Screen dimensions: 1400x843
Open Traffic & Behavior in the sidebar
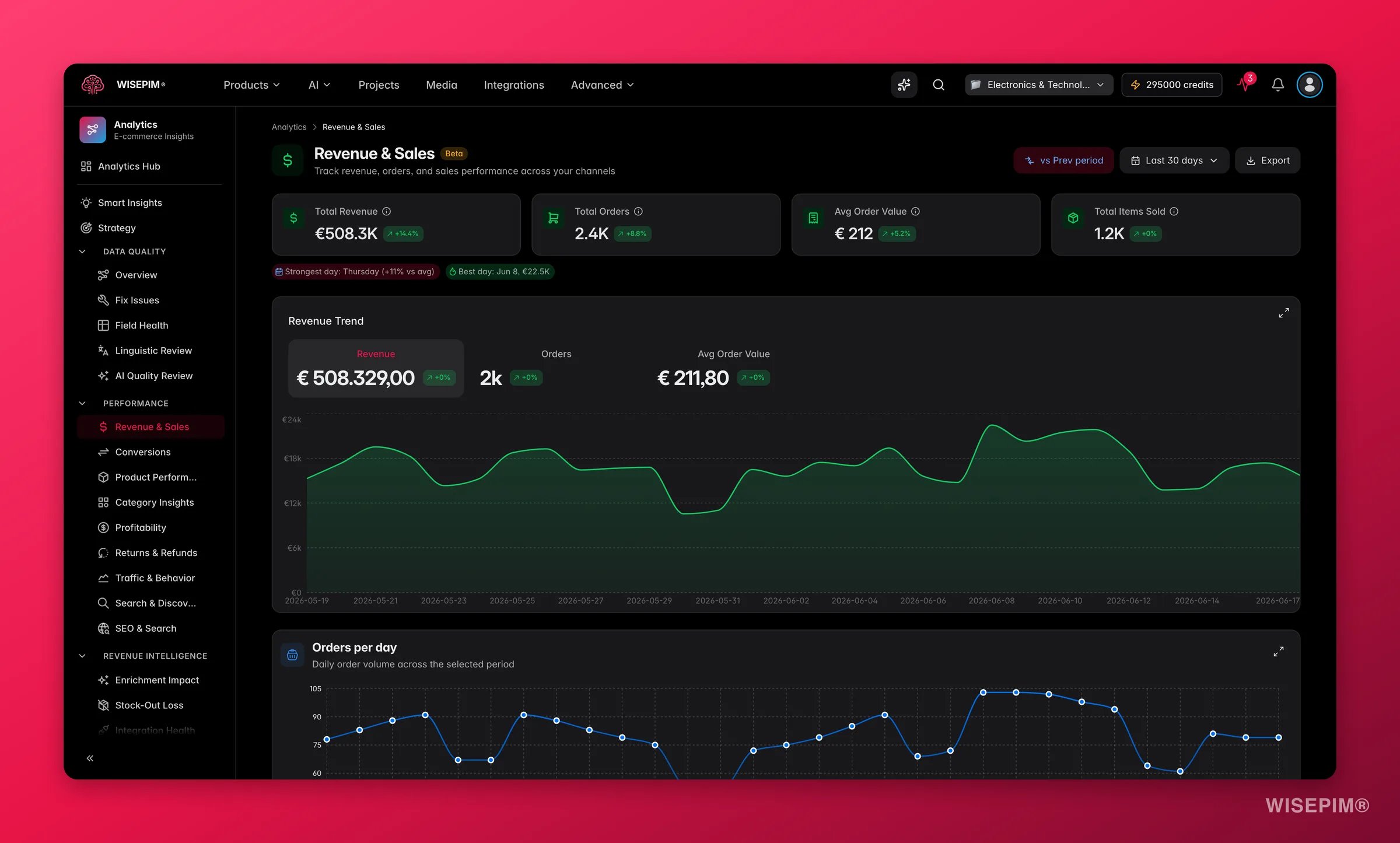pos(150,578)
